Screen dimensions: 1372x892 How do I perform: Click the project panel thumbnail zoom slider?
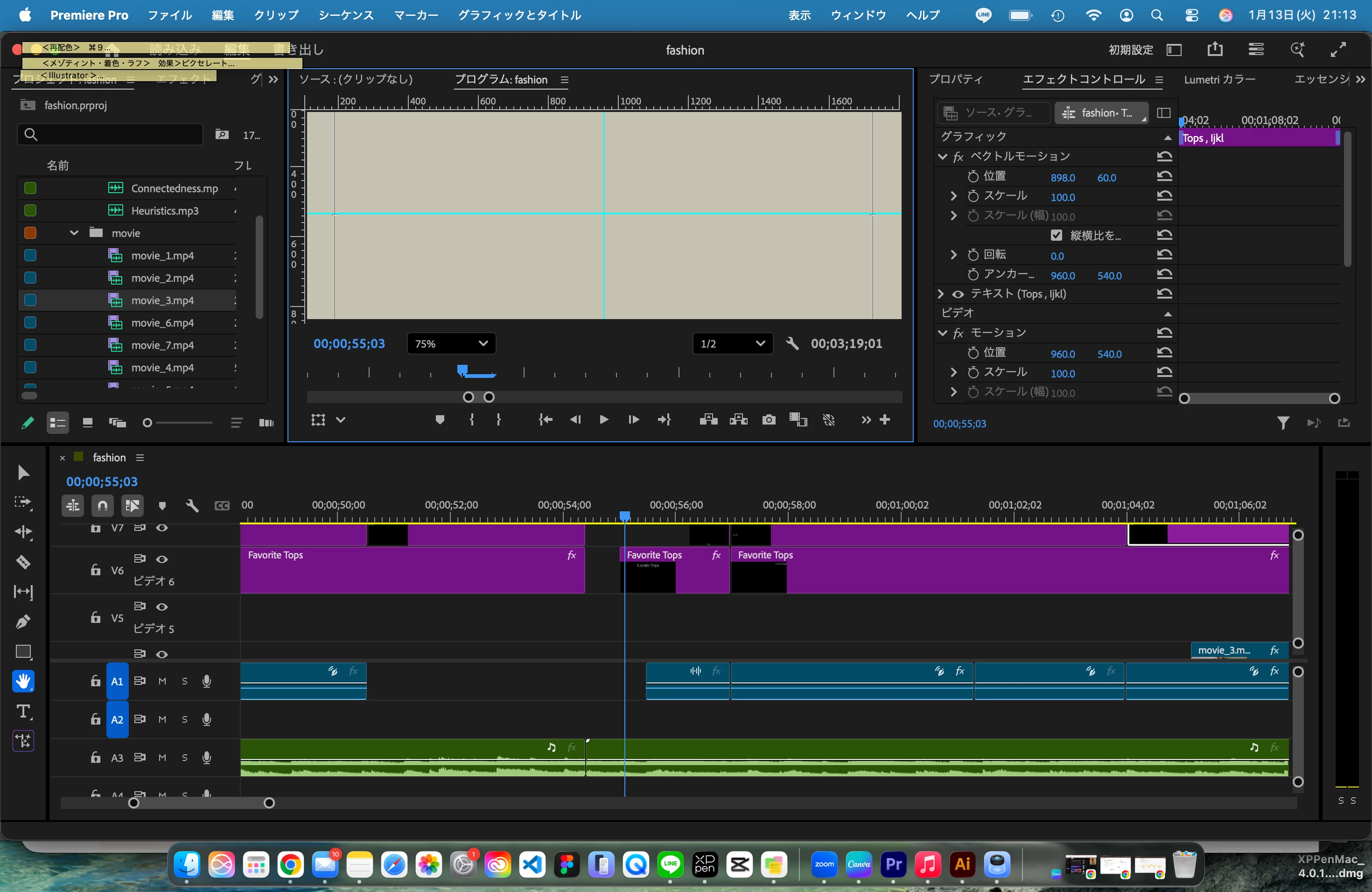click(x=178, y=423)
